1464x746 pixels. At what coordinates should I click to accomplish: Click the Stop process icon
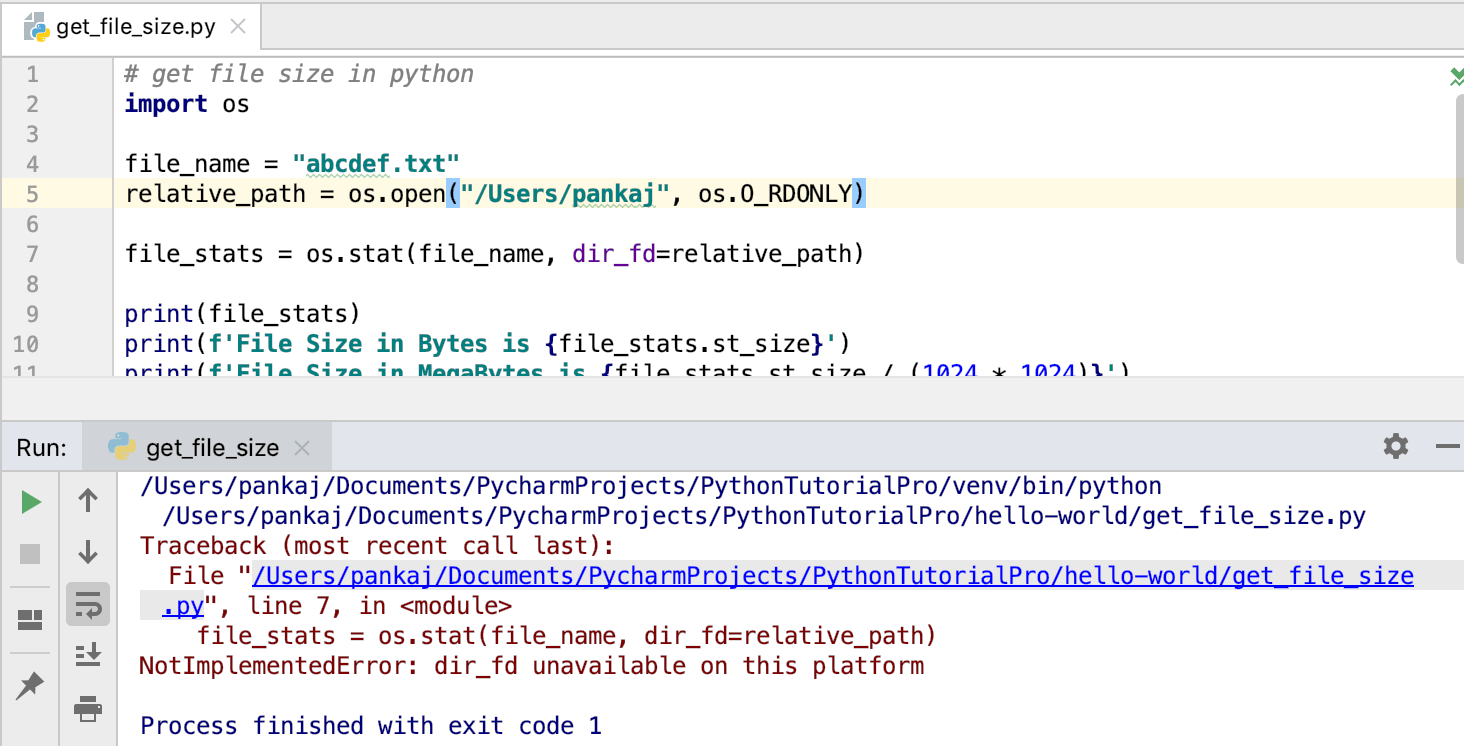30,551
